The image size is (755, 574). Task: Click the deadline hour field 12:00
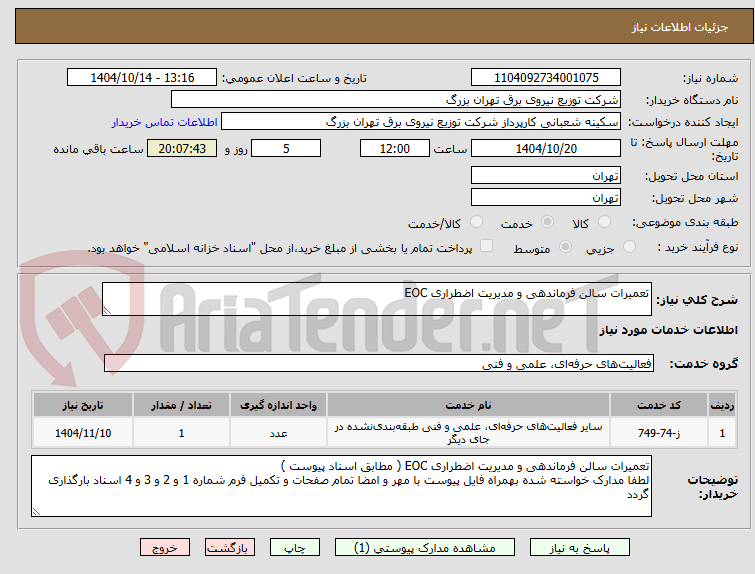(395, 148)
